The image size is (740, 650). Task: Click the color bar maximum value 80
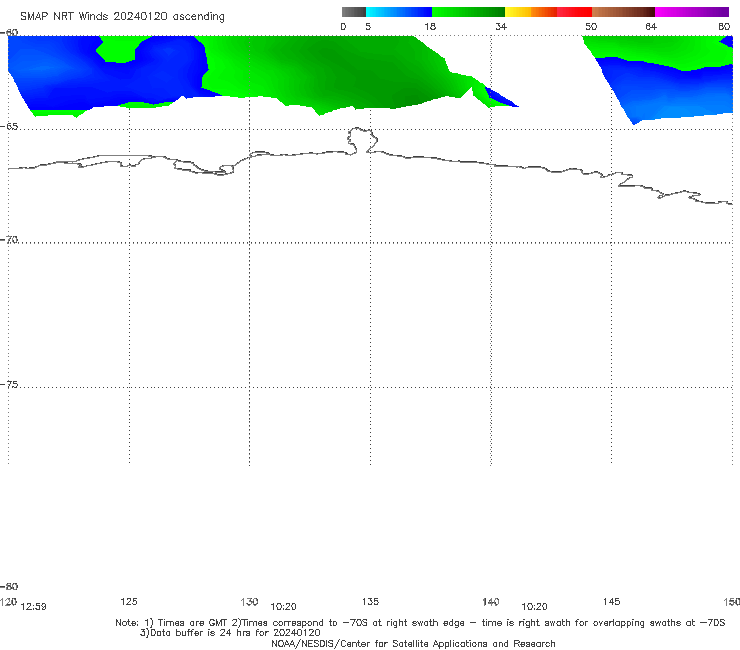click(724, 27)
